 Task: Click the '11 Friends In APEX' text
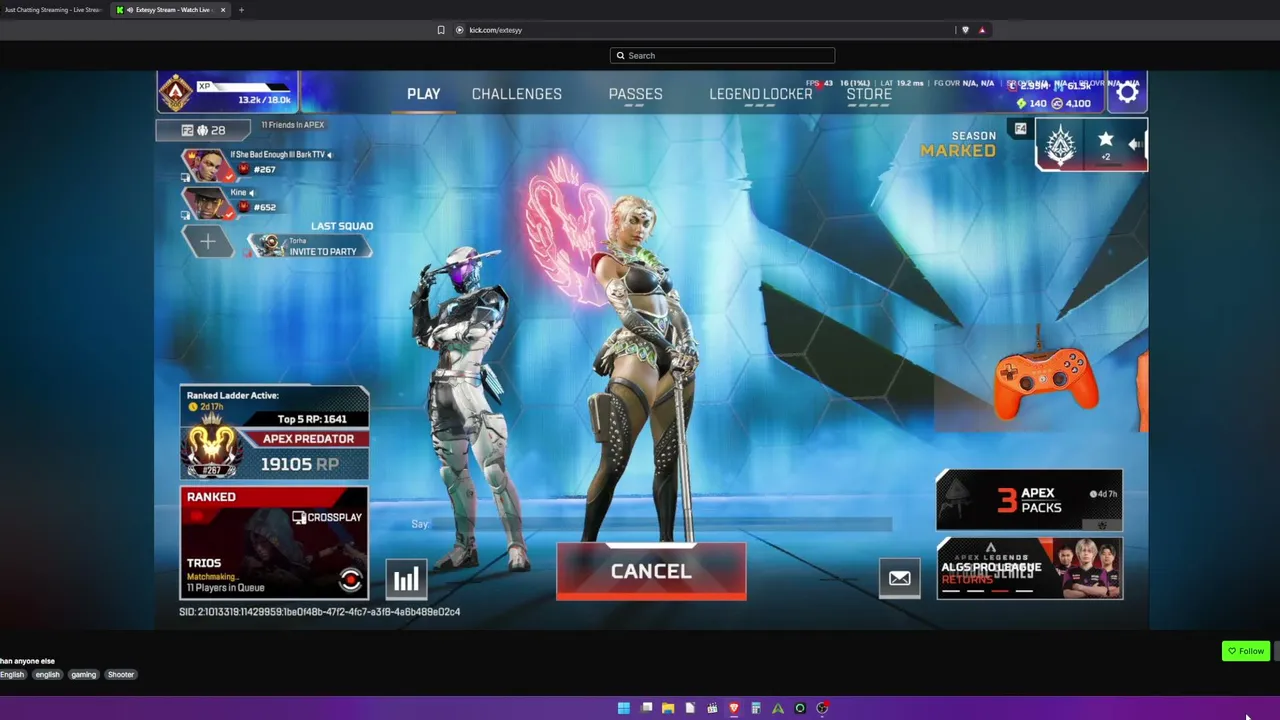pos(293,125)
